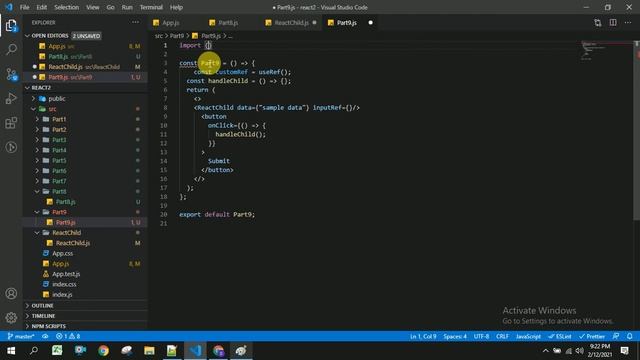Open the Accounts icon
This screenshot has width=640, height=360.
tap(11, 293)
